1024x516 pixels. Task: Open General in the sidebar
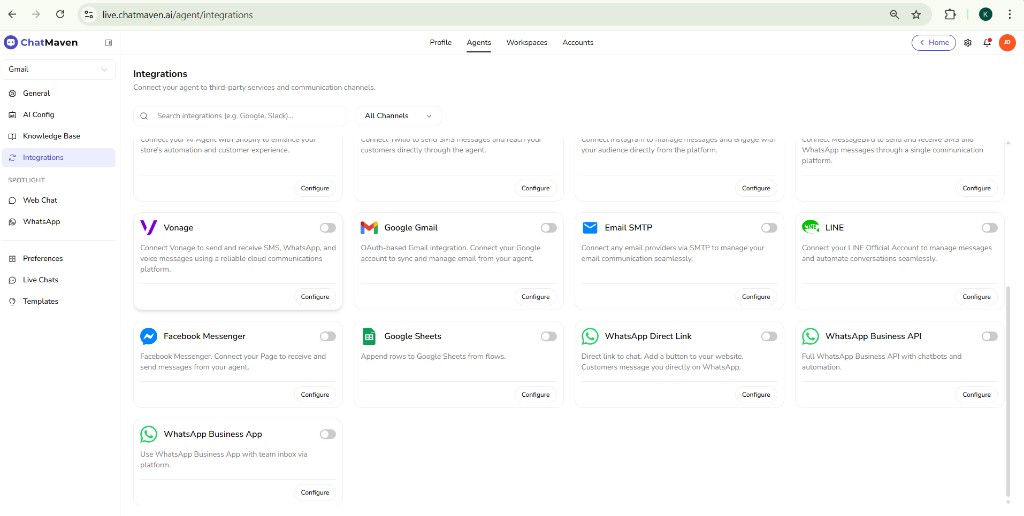click(59, 93)
